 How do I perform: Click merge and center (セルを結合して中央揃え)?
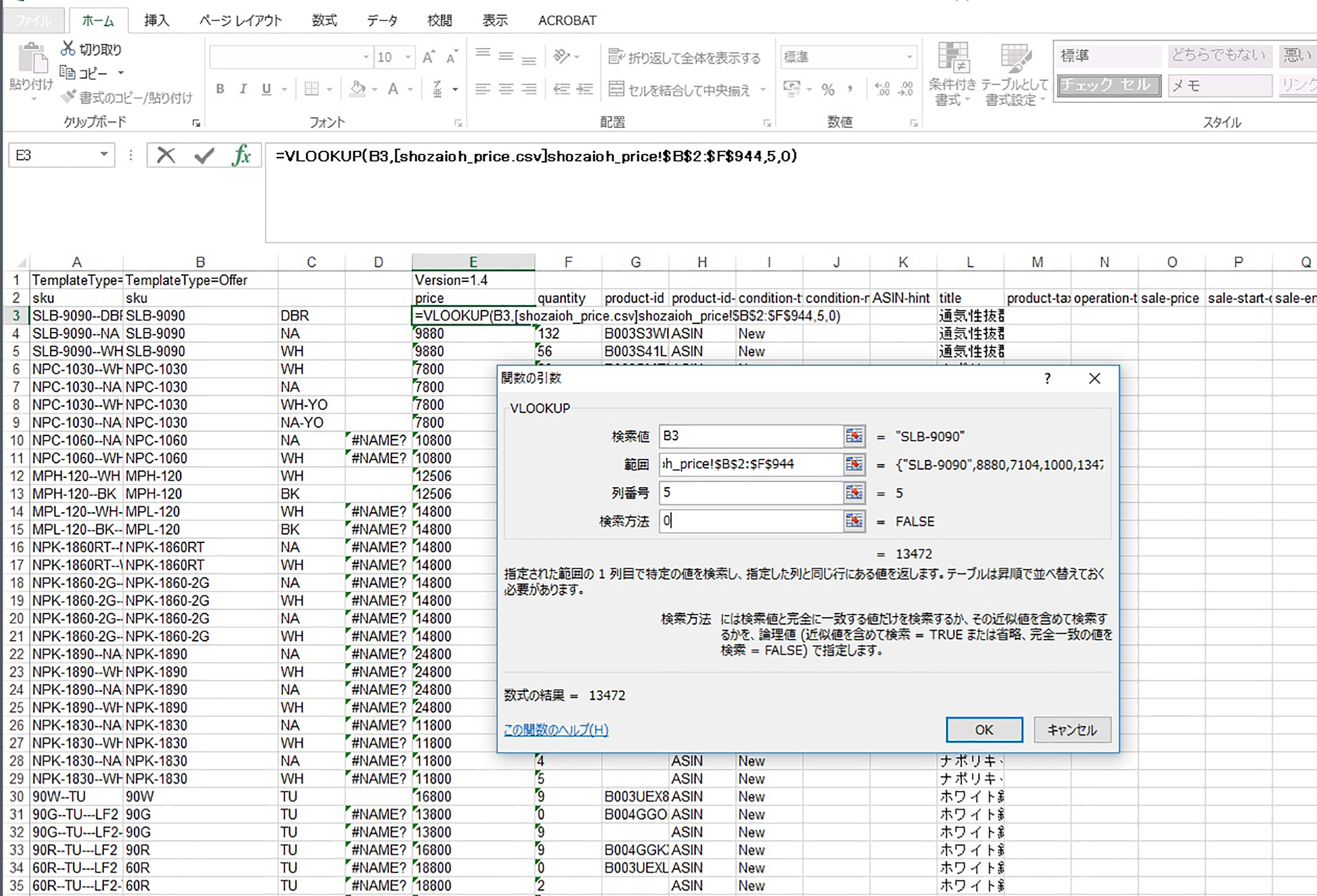(x=679, y=90)
